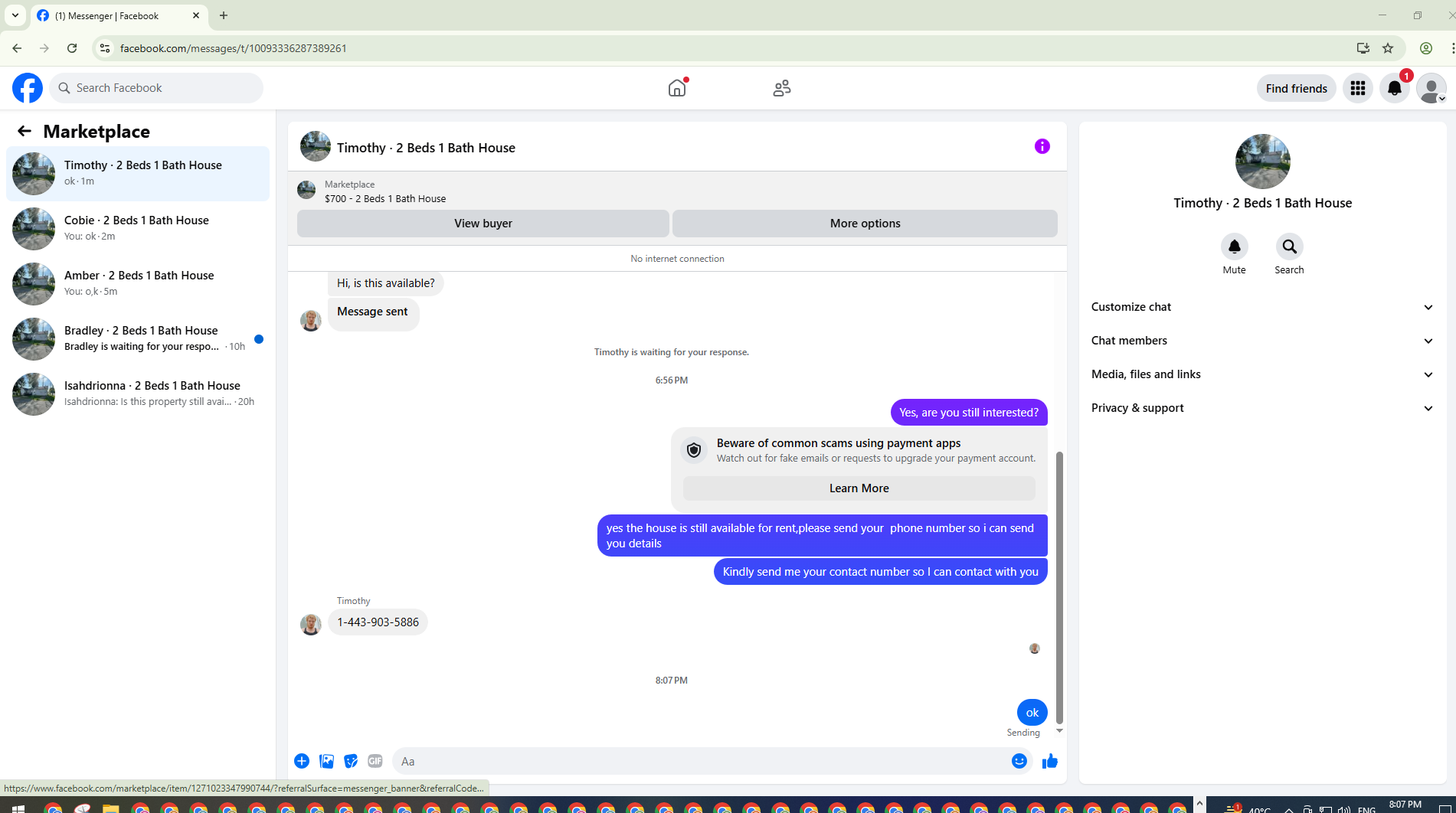
Task: View site information in address bar
Action: (105, 48)
